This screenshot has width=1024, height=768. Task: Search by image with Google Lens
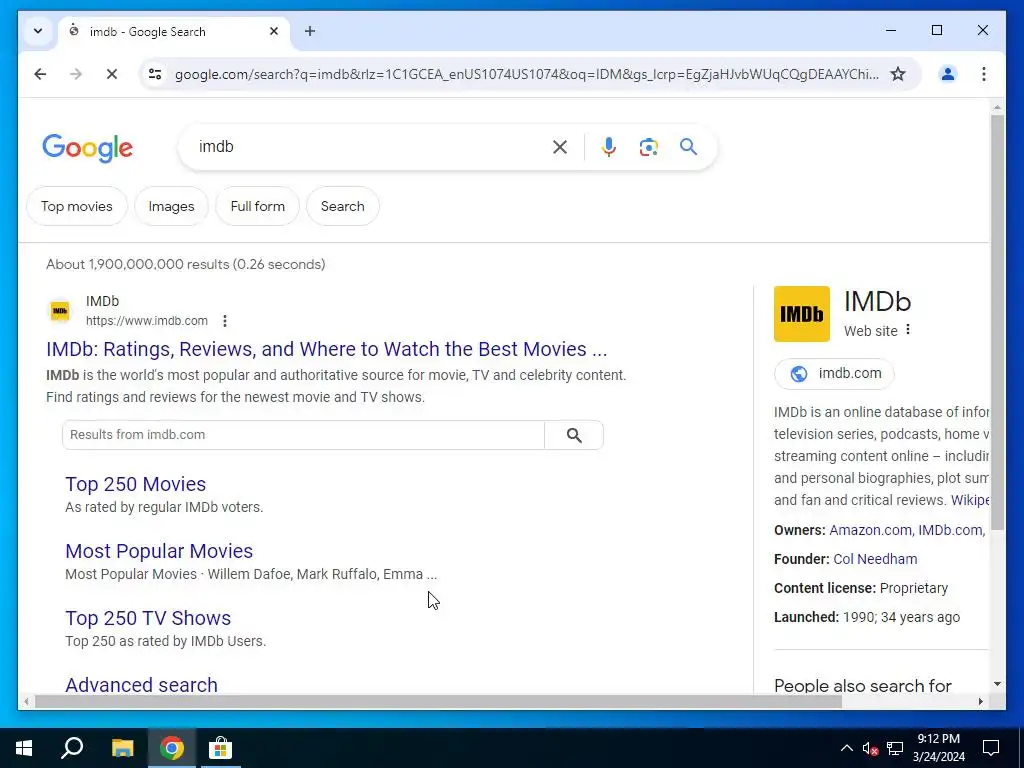pyautogui.click(x=648, y=147)
